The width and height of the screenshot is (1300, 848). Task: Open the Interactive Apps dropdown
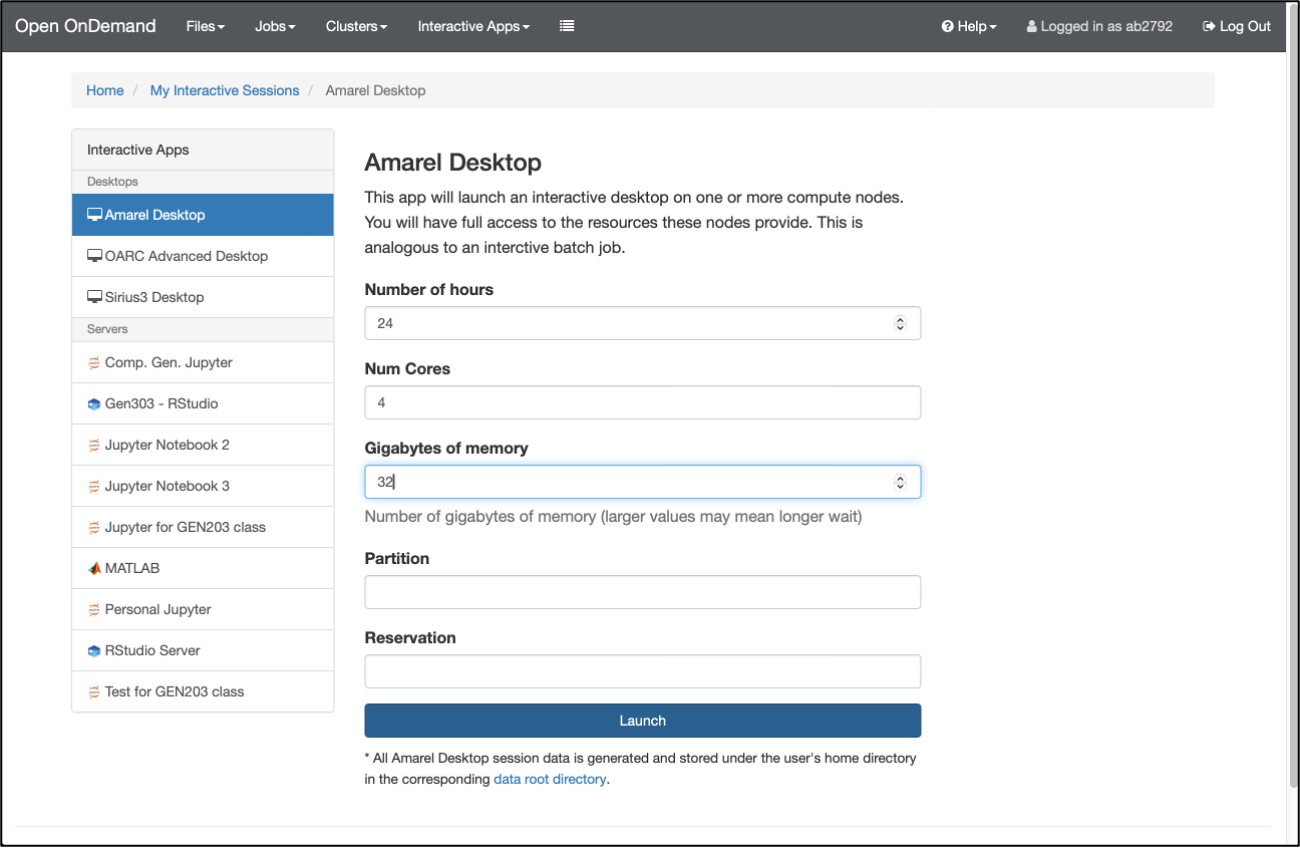(x=473, y=26)
